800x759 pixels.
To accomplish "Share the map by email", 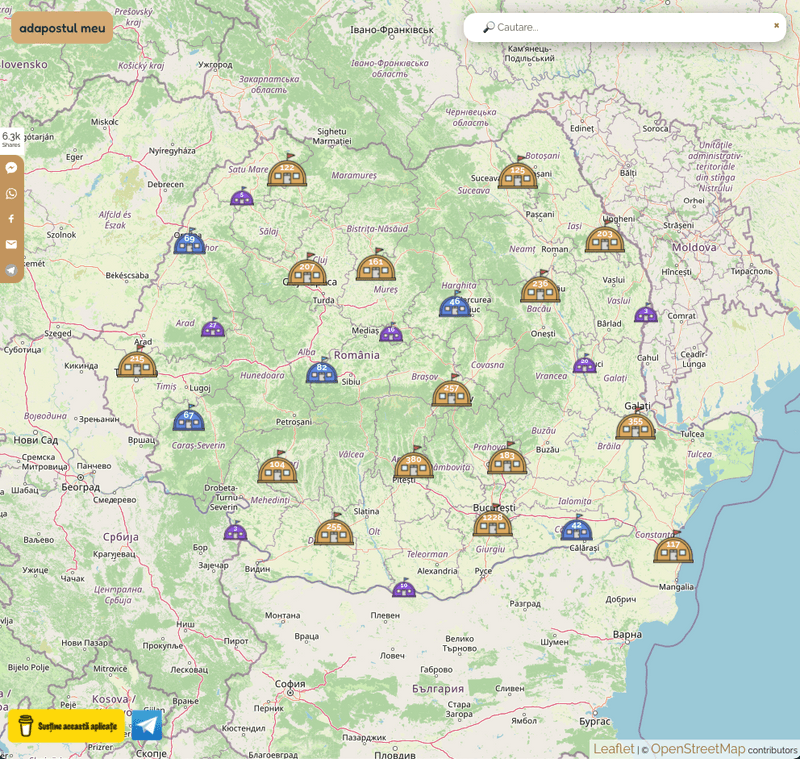I will (x=11, y=244).
